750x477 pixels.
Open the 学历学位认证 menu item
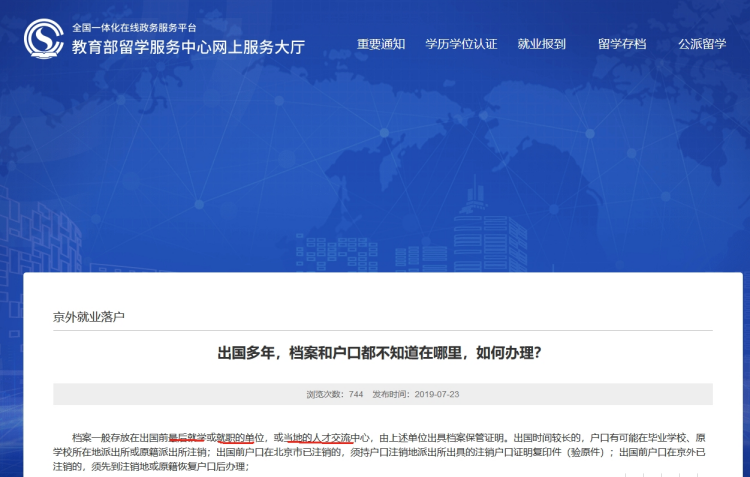click(x=461, y=44)
